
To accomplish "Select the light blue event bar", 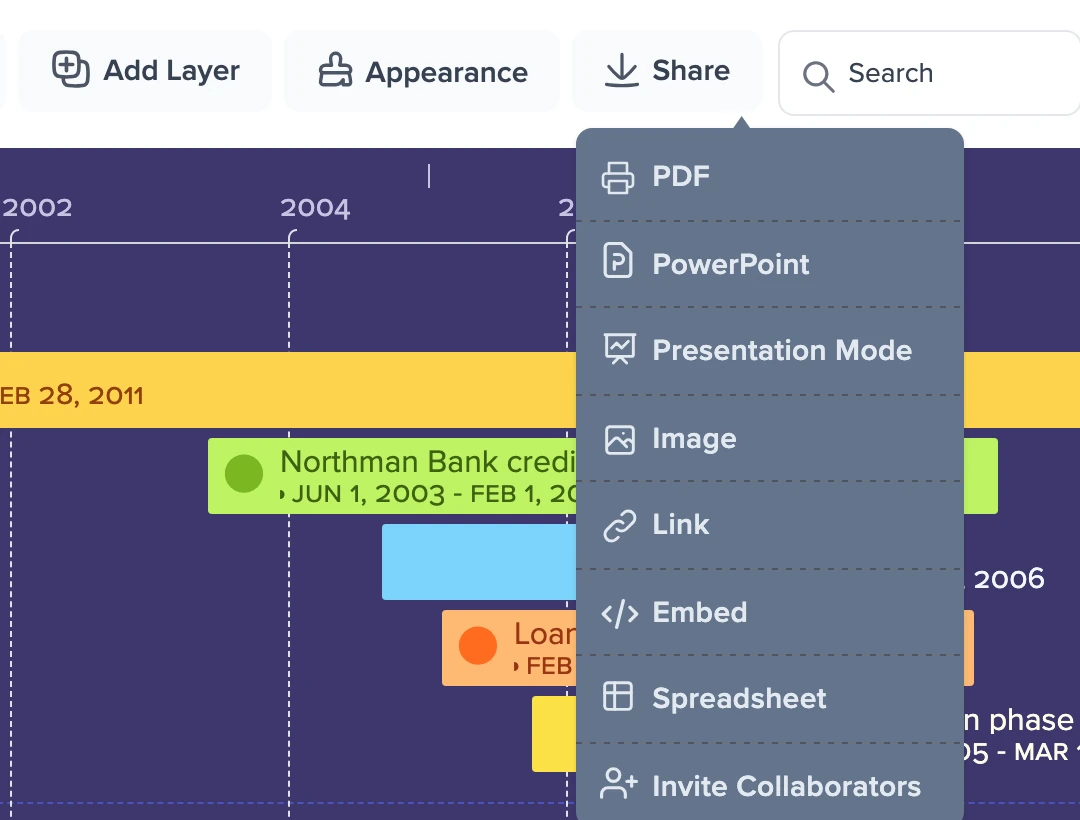I will 479,562.
